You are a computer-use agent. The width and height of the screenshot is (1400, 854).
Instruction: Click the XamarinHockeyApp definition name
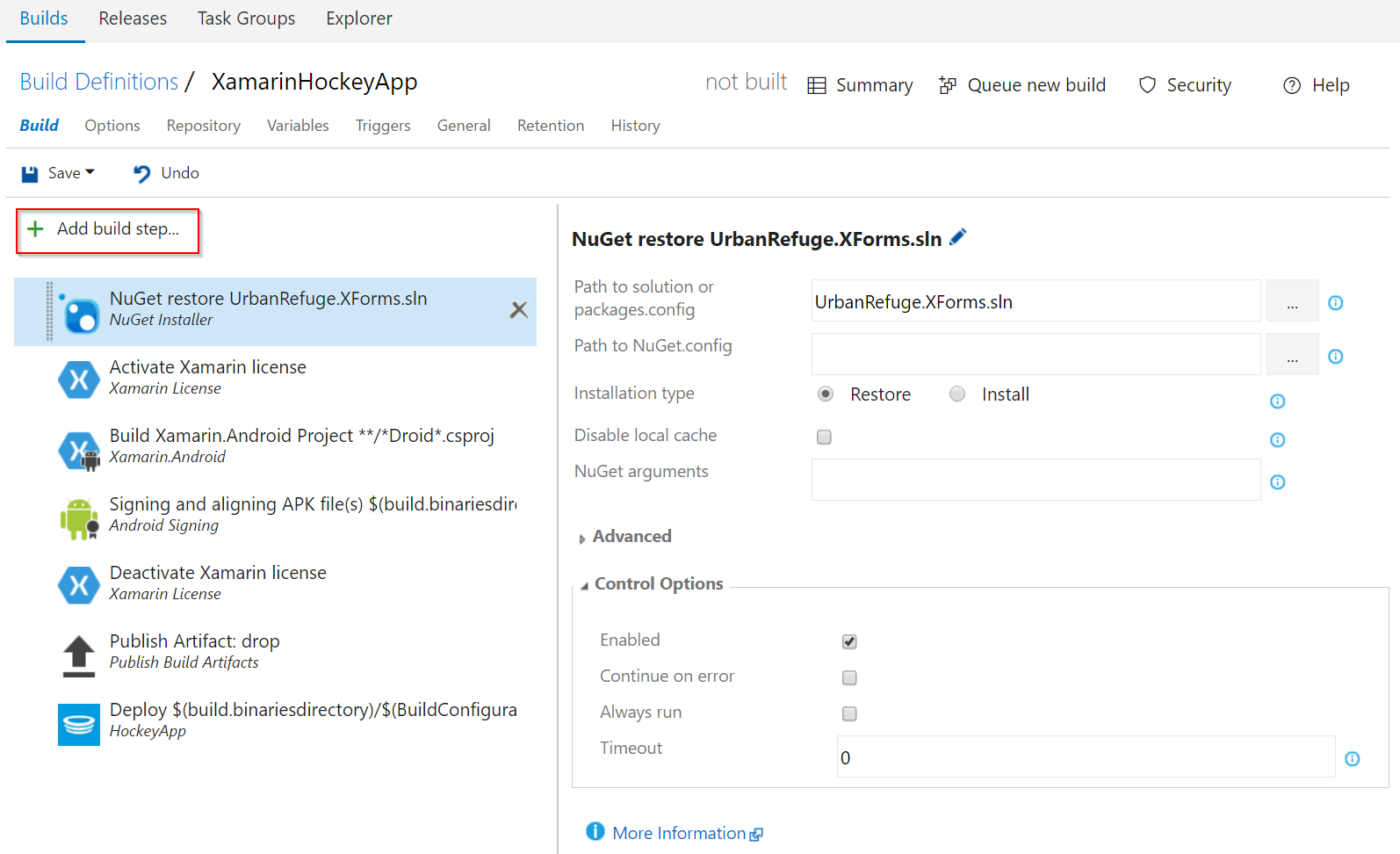314,82
